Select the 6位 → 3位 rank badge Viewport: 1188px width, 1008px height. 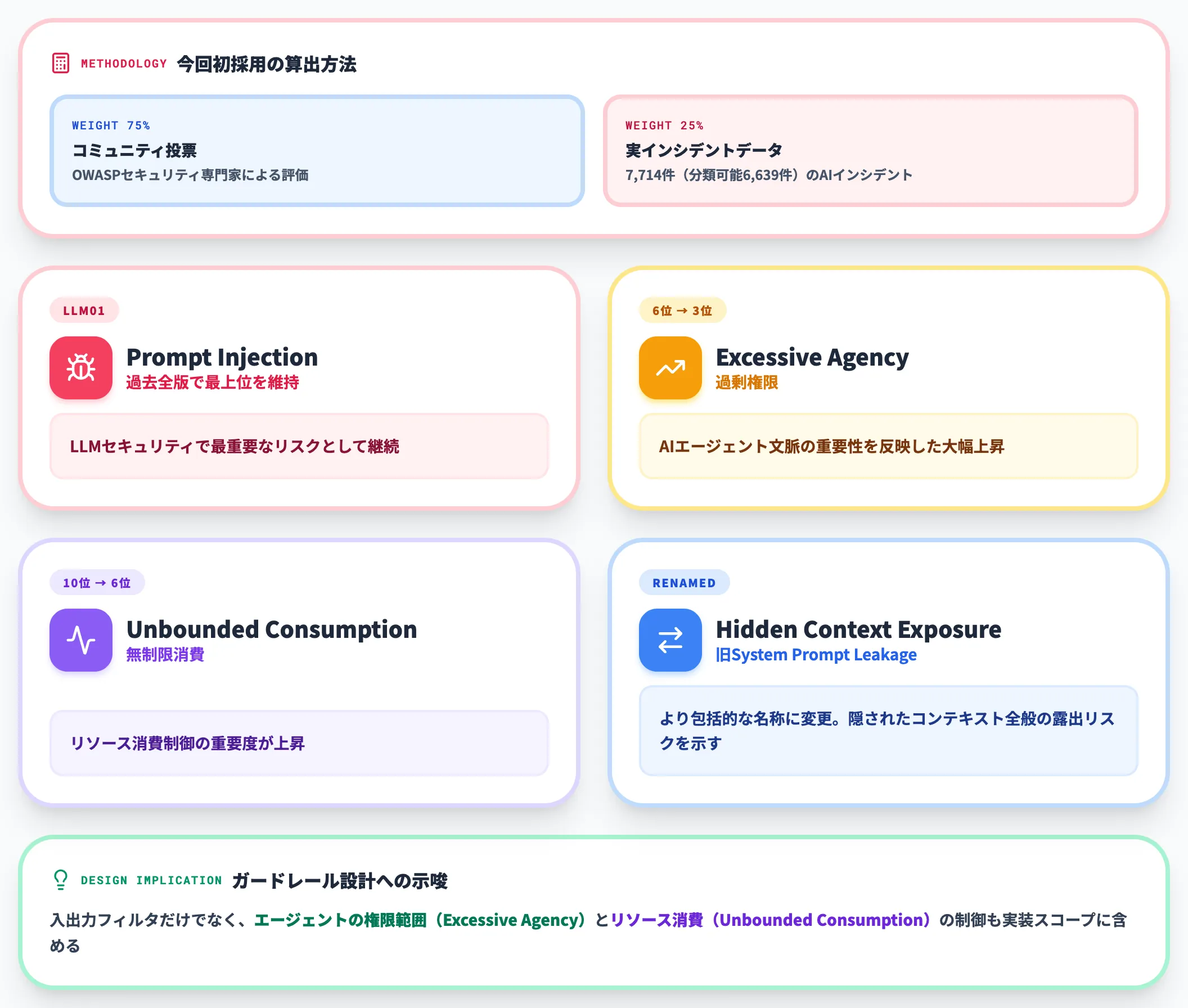click(x=682, y=310)
